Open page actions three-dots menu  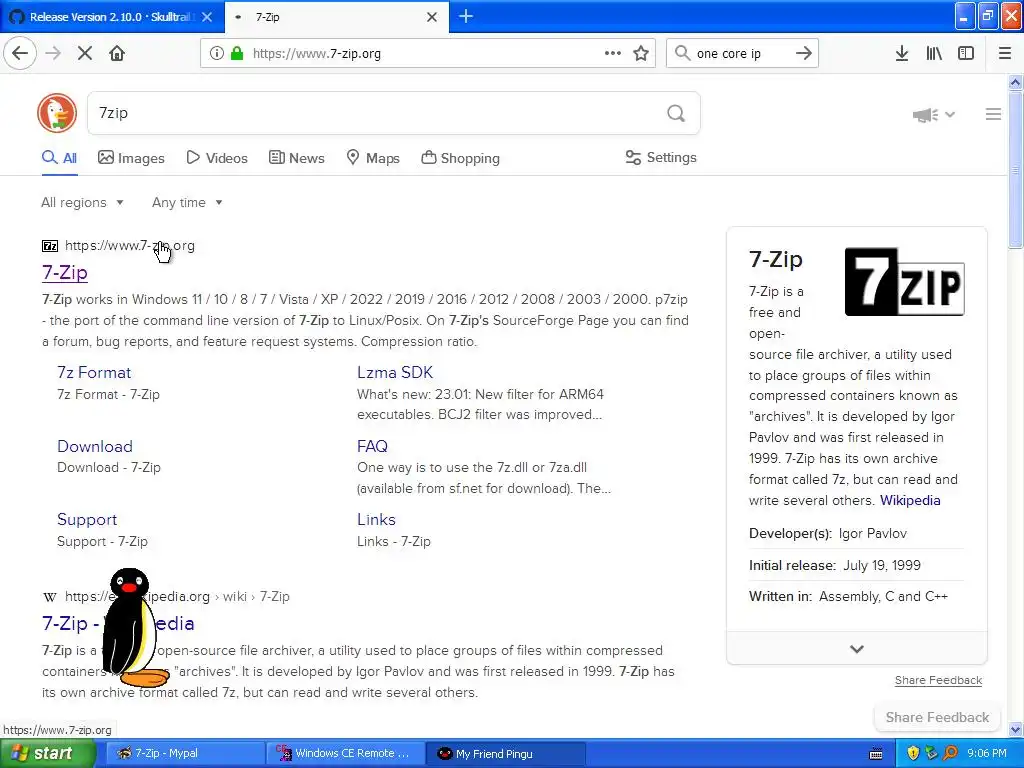pyautogui.click(x=613, y=53)
